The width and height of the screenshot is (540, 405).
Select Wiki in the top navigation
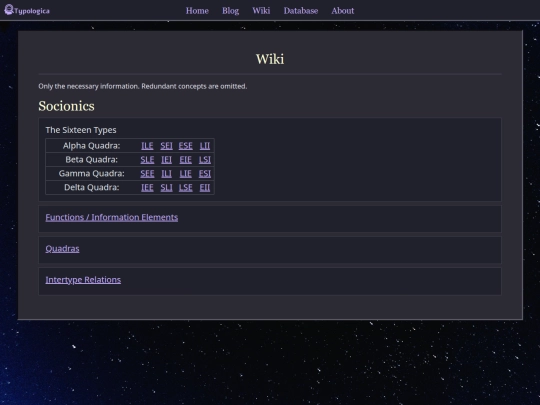pos(261,11)
